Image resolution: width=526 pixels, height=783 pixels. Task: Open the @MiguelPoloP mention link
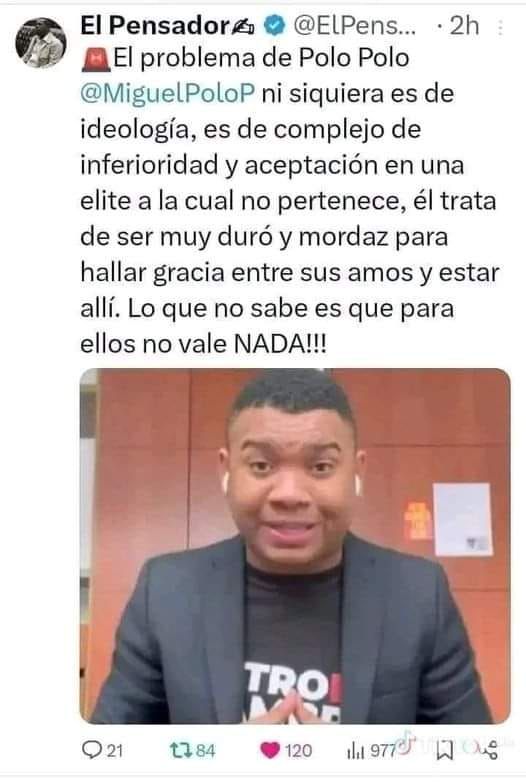(x=167, y=94)
